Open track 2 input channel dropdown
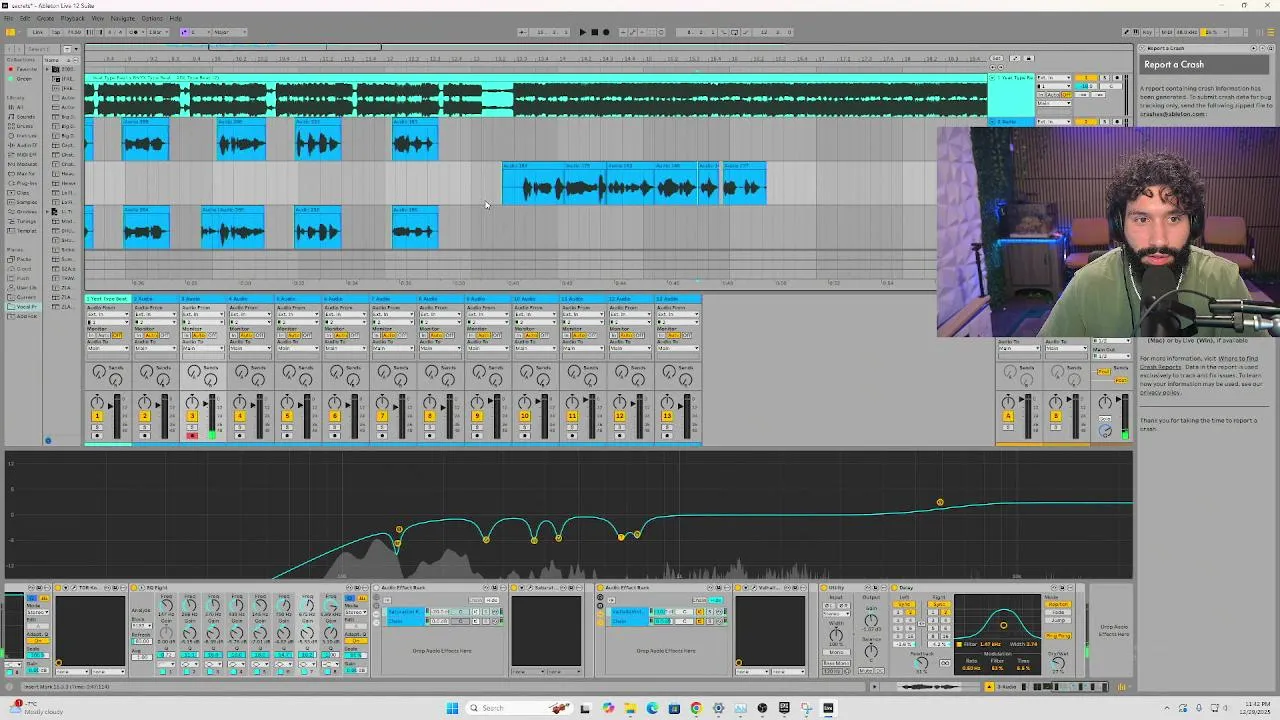1280x720 pixels. (155, 322)
